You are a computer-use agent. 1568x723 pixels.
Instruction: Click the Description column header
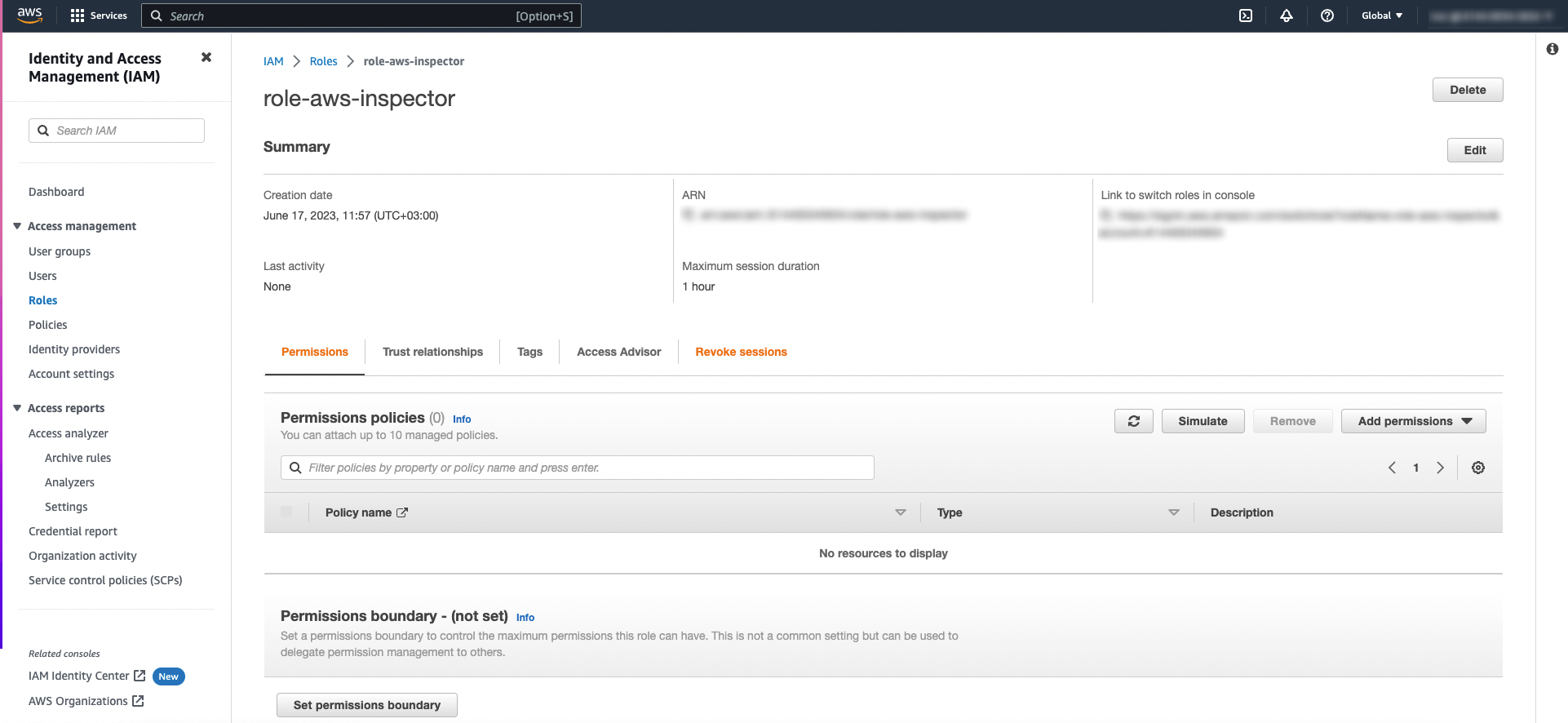[1242, 512]
